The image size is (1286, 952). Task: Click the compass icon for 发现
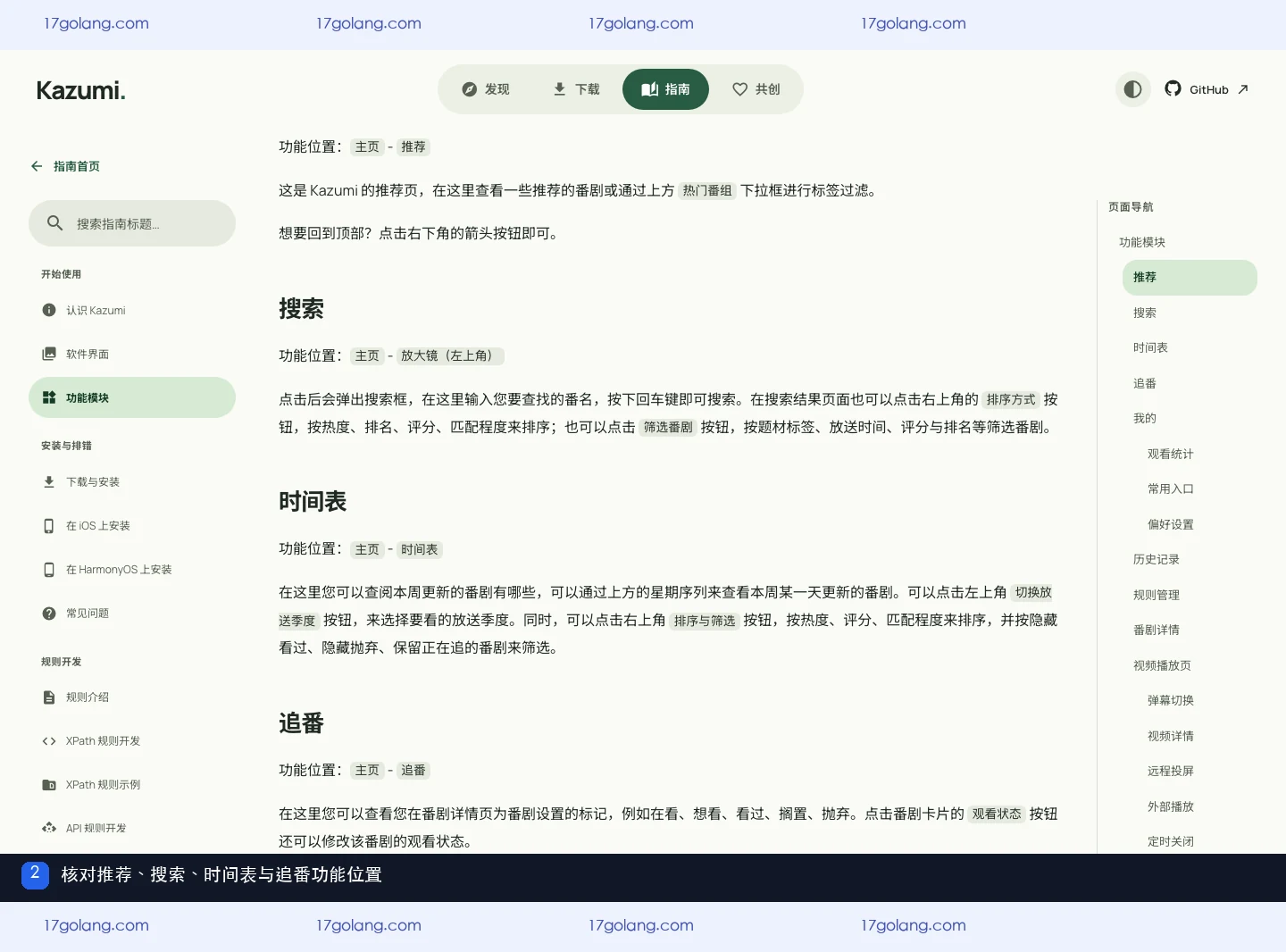point(469,89)
